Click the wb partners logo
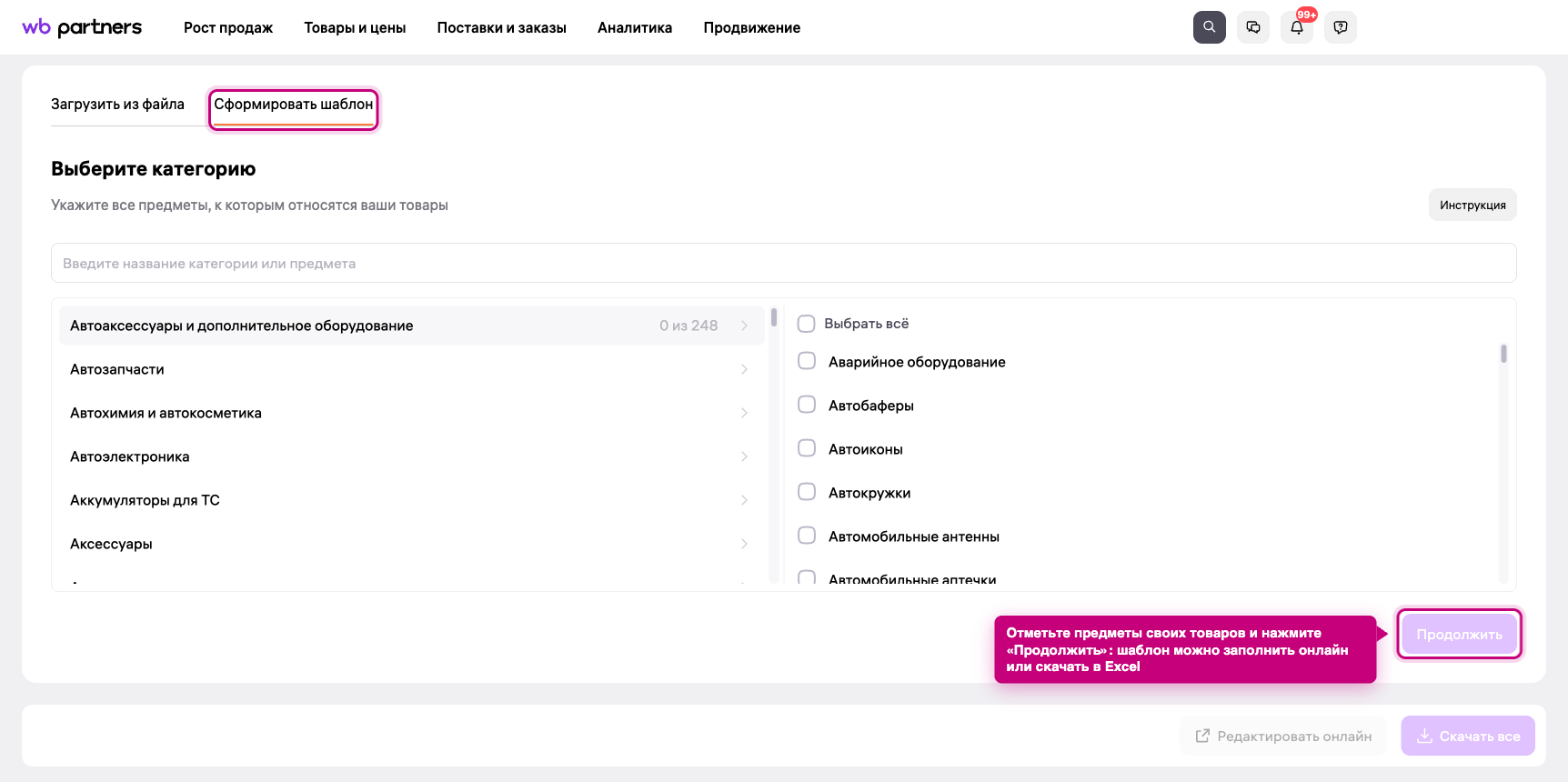 [x=82, y=27]
